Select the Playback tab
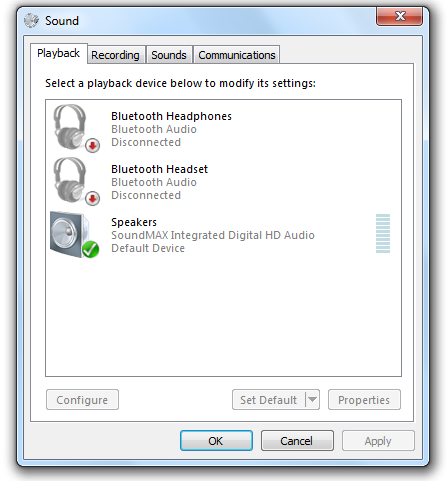 coord(59,53)
